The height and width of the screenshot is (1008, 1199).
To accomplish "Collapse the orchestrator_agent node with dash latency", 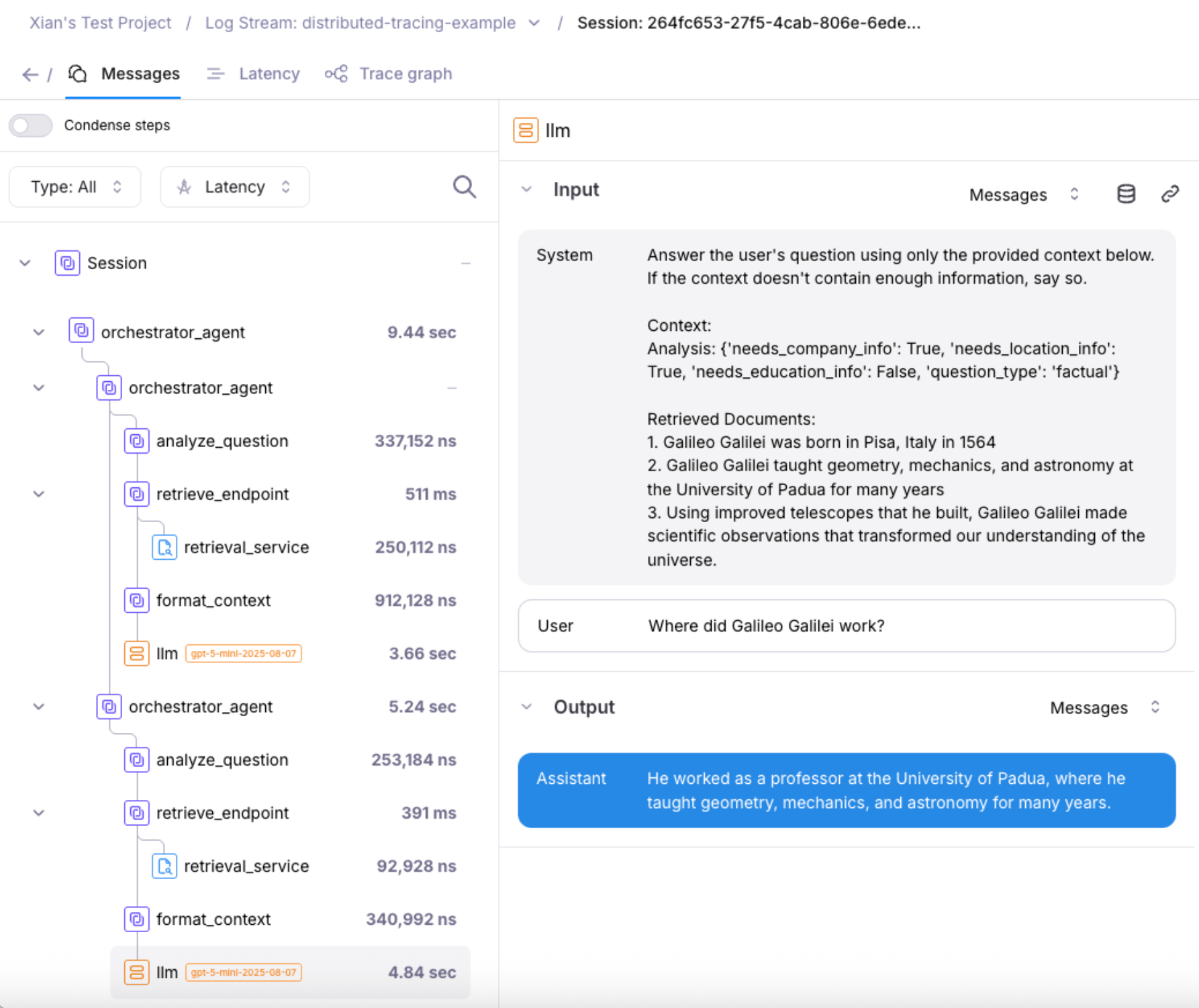I will click(39, 388).
